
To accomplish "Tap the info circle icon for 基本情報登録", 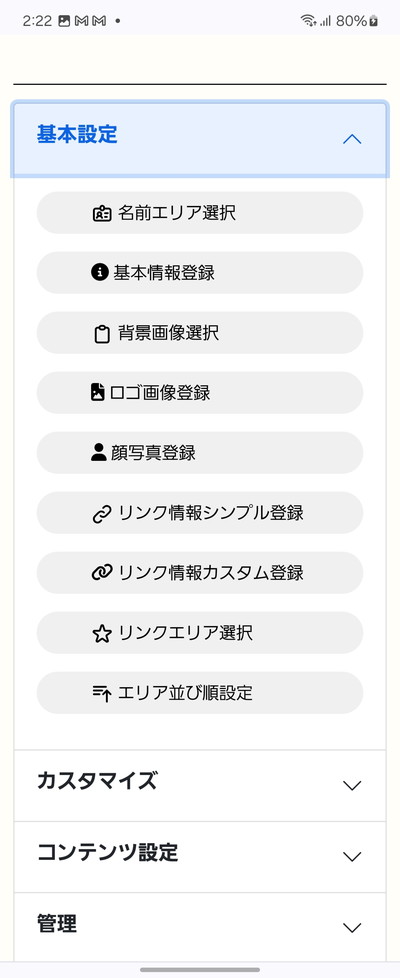I will click(99, 273).
